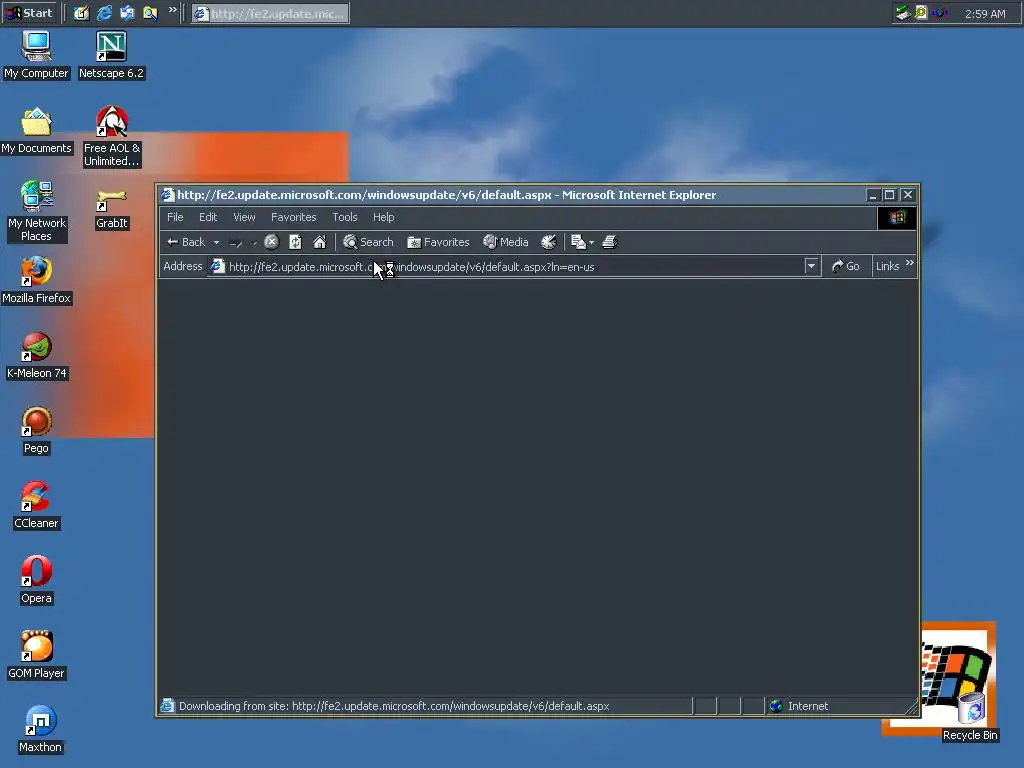The height and width of the screenshot is (768, 1024).
Task: Click the Print toolbar icon
Action: [x=609, y=242]
